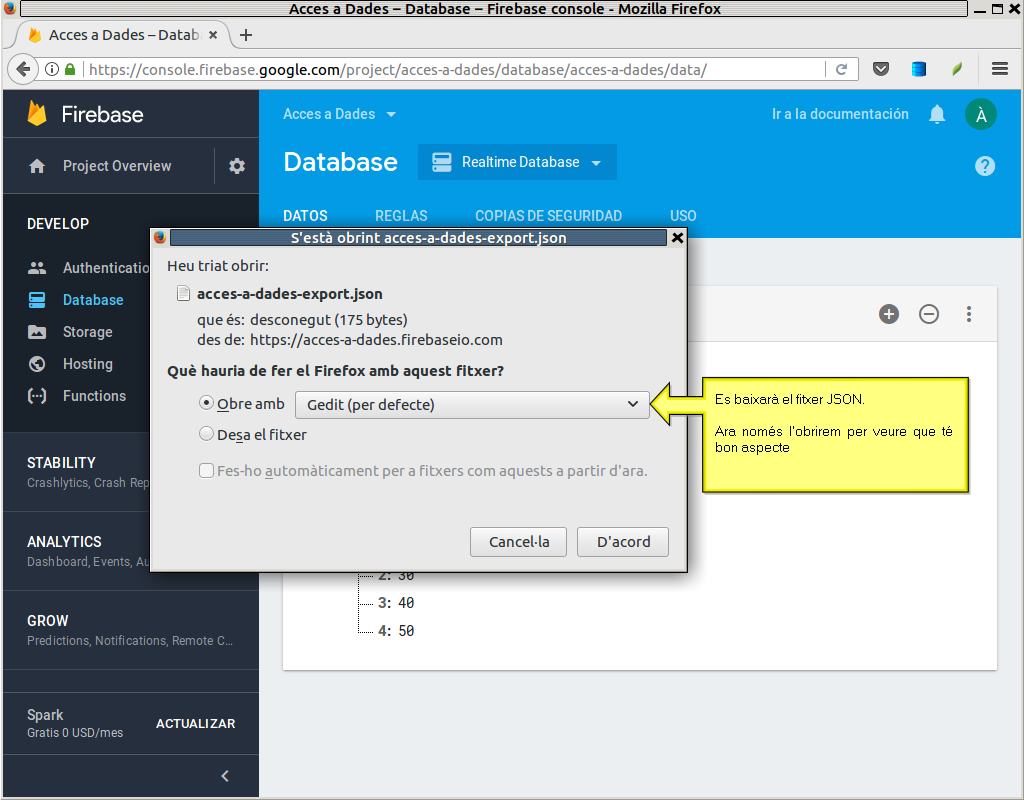Close the download dialog with X
Viewport: 1024px width, 800px height.
pyautogui.click(x=677, y=238)
